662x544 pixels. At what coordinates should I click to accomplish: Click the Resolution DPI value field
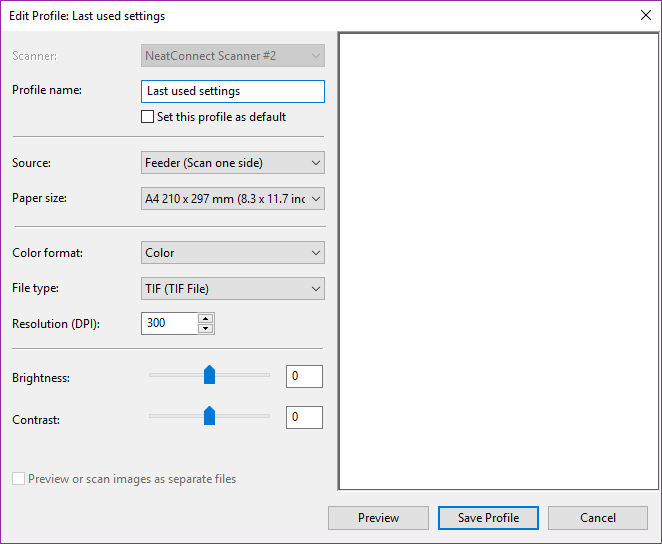tap(169, 323)
